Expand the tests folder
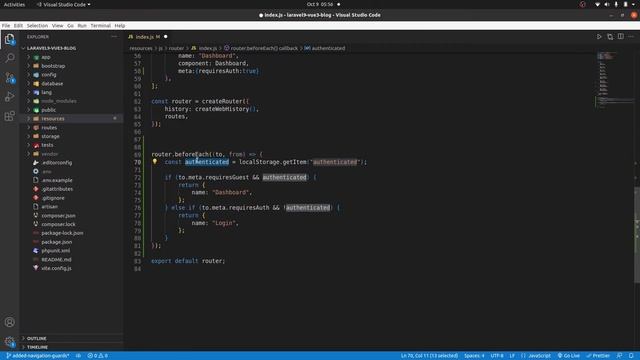 pos(47,145)
